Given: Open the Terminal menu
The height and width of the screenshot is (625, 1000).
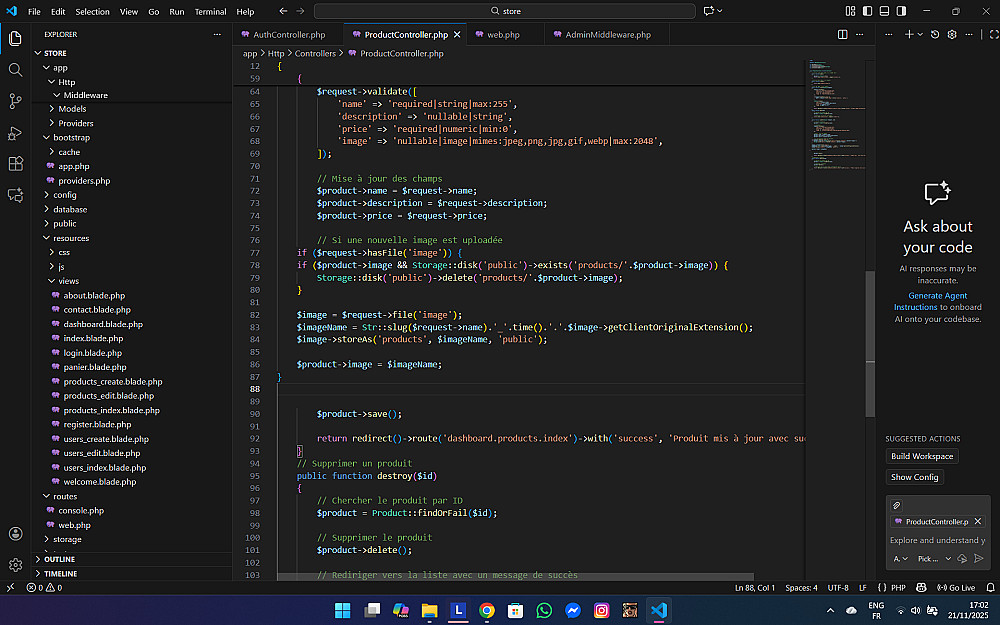Looking at the screenshot, I should point(210,12).
